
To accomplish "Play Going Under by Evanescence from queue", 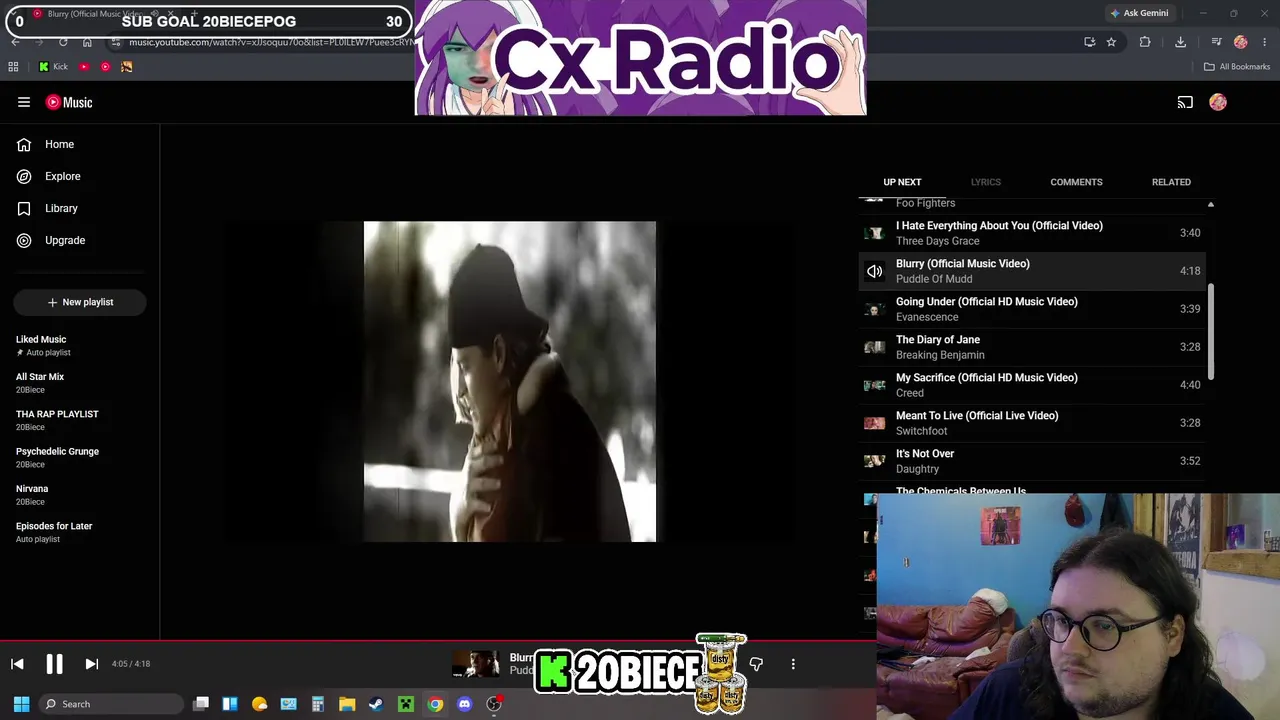I will pos(1031,309).
